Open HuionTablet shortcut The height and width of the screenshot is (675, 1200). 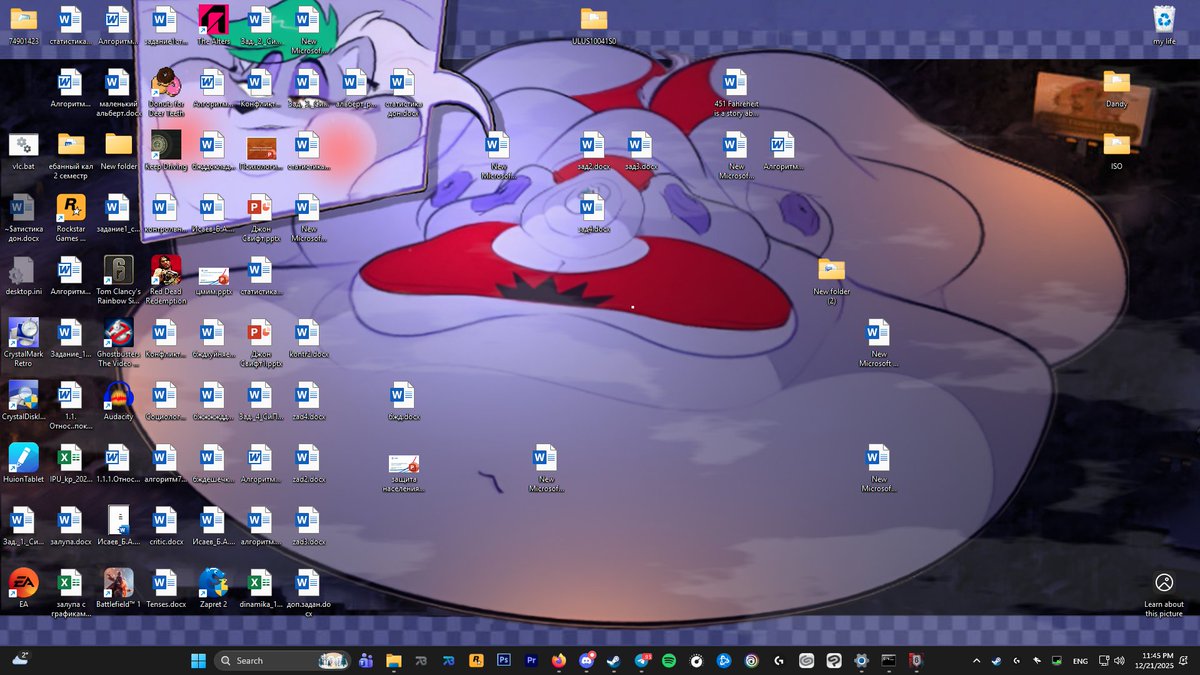click(x=22, y=463)
